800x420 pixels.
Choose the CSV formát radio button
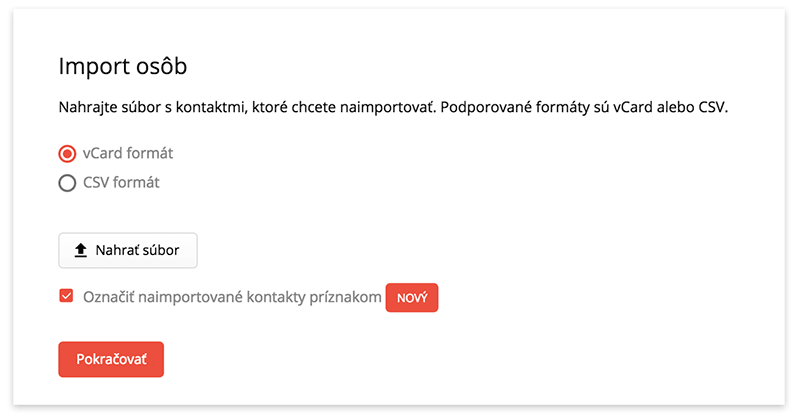coord(67,183)
